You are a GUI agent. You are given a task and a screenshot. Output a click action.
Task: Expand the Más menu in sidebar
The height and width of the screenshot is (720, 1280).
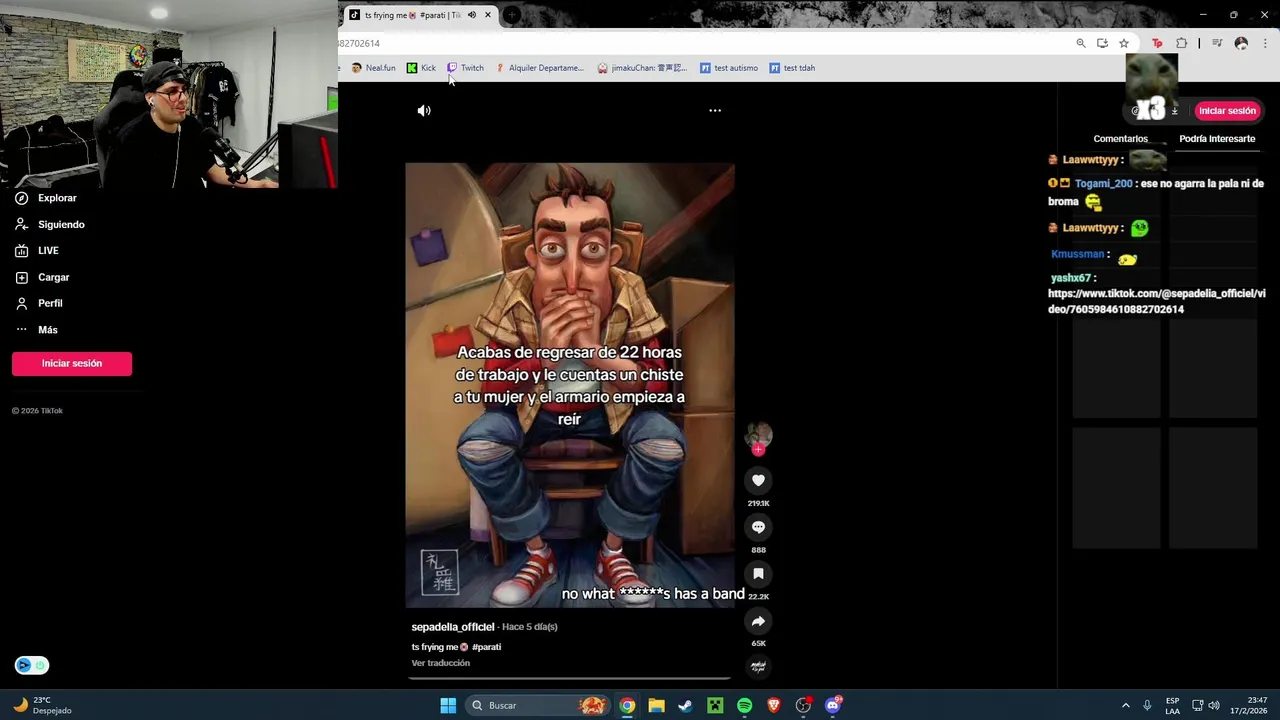coord(37,330)
